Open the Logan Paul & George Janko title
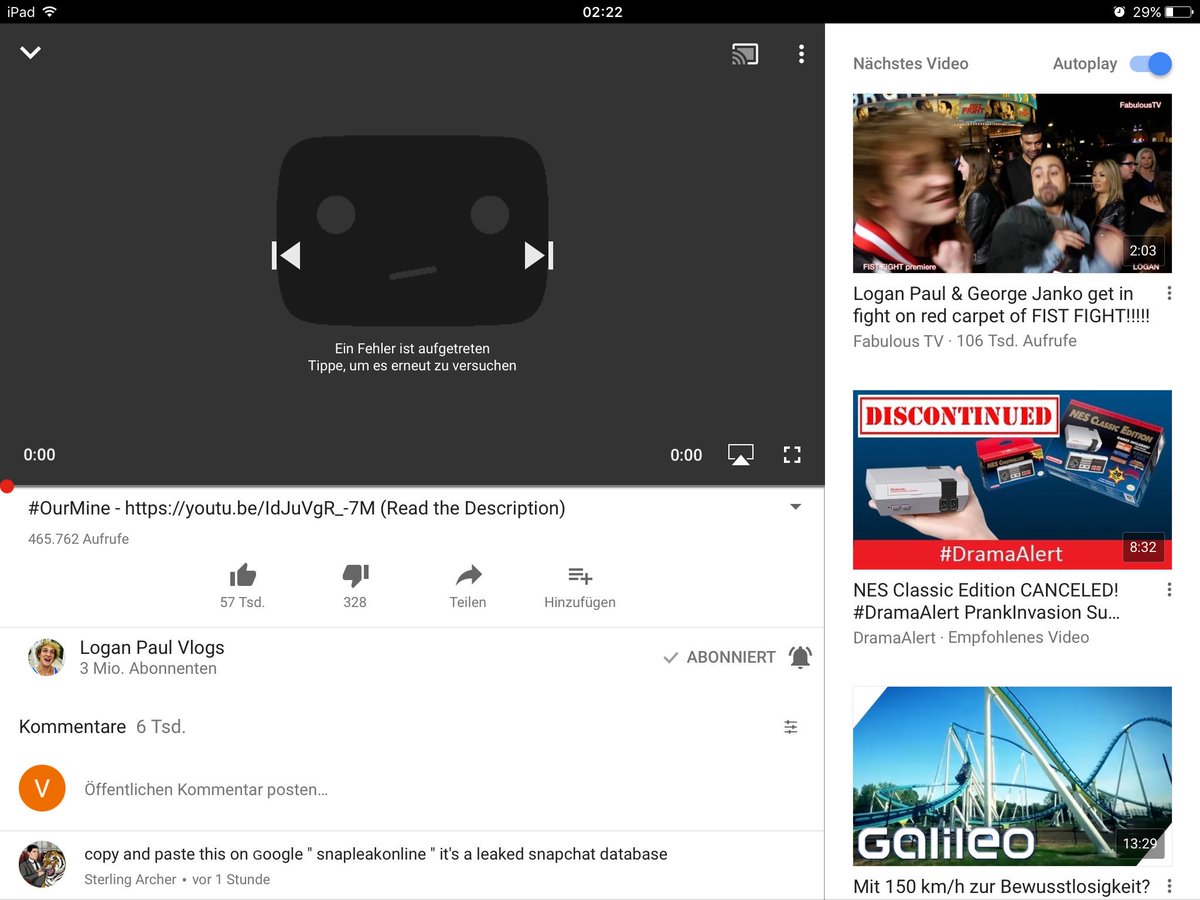Image resolution: width=1200 pixels, height=900 pixels. pyautogui.click(x=1001, y=305)
